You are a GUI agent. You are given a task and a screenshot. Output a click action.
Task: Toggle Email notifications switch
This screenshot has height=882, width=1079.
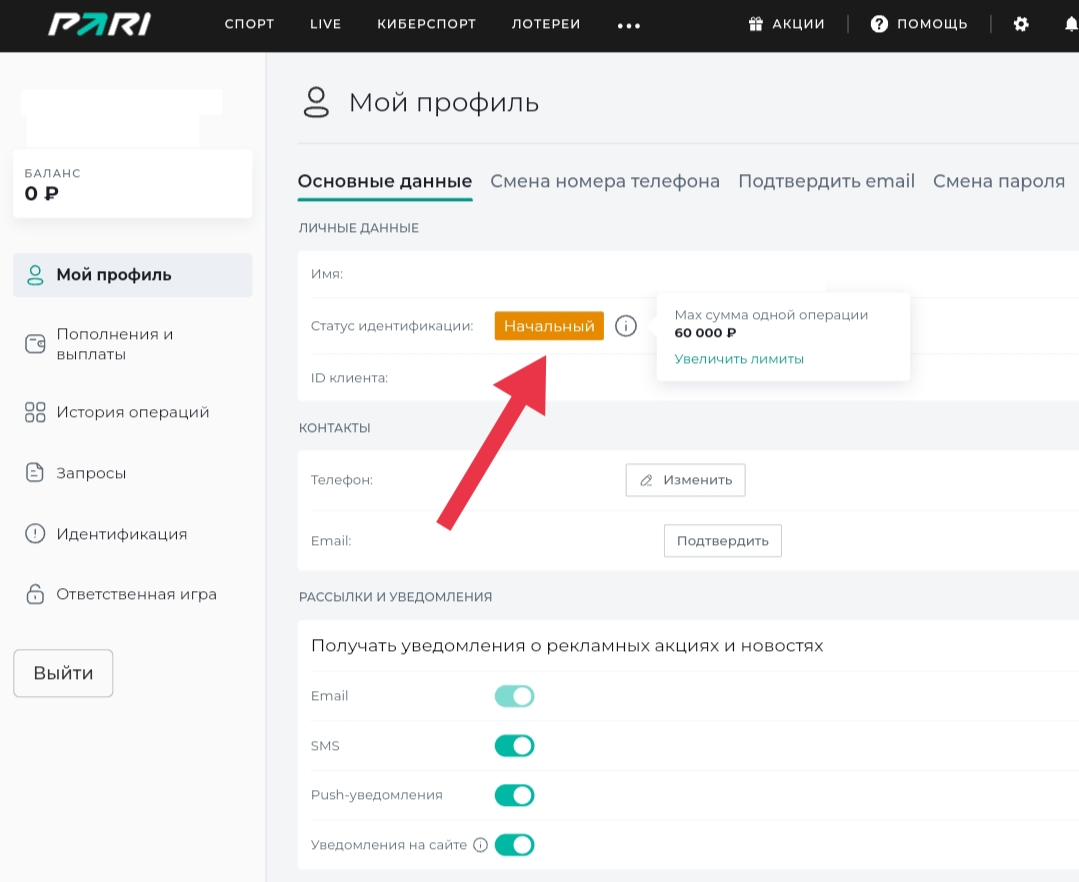[514, 696]
